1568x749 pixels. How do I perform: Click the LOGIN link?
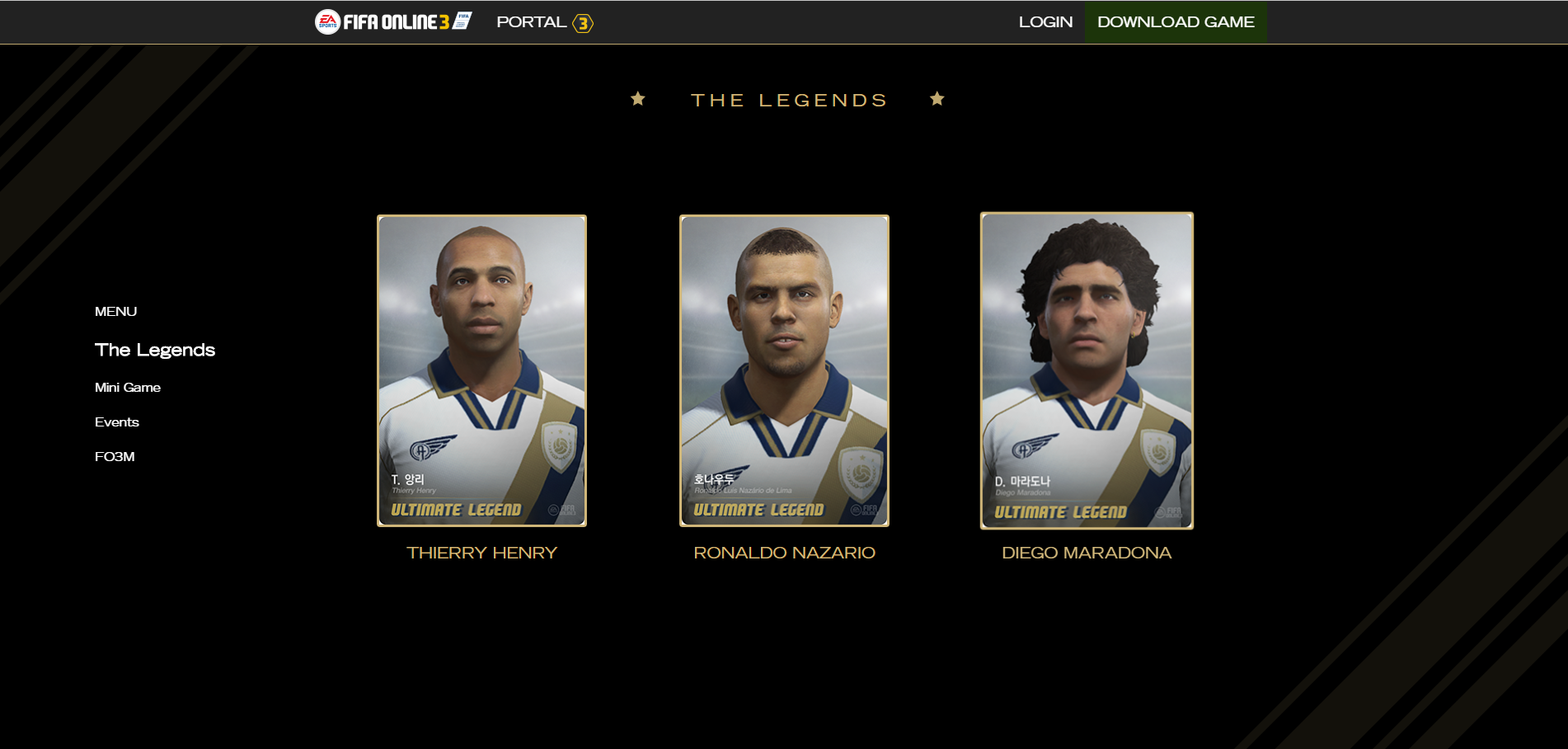[1045, 22]
